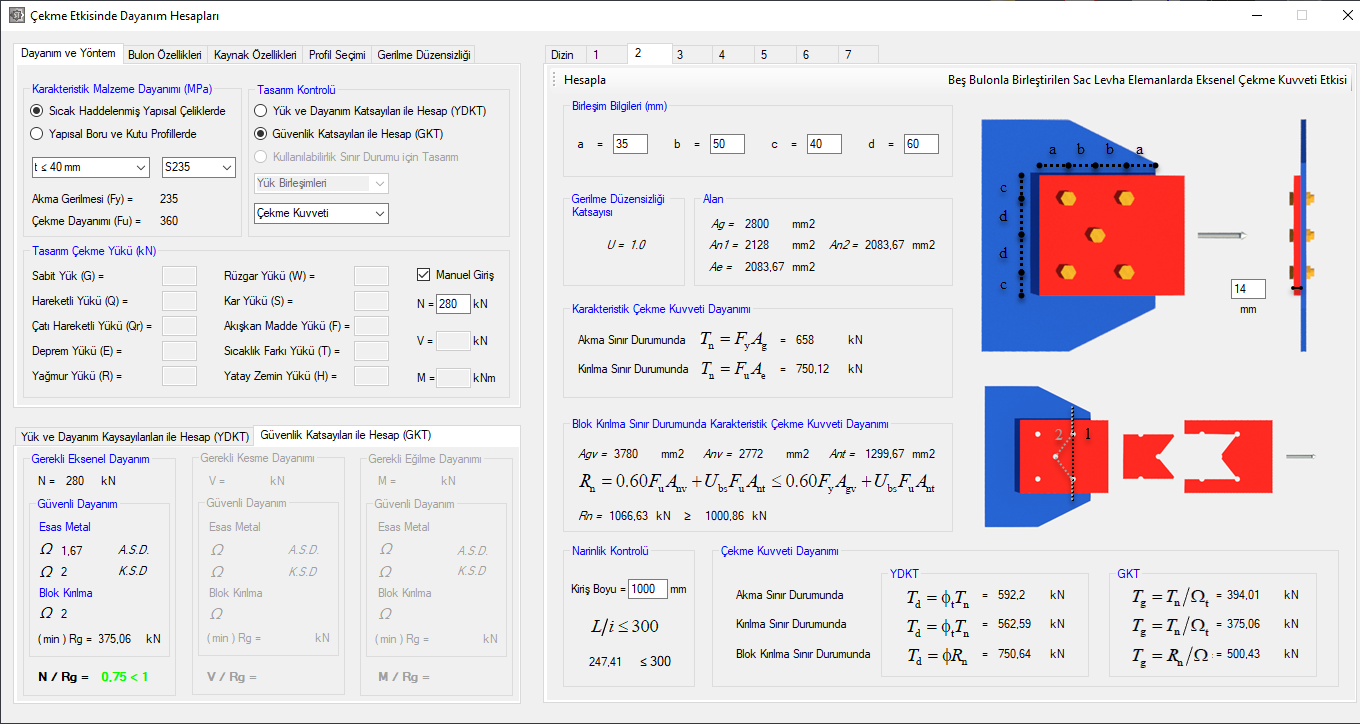Select tab number 5
The width and height of the screenshot is (1360, 724).
(775, 55)
